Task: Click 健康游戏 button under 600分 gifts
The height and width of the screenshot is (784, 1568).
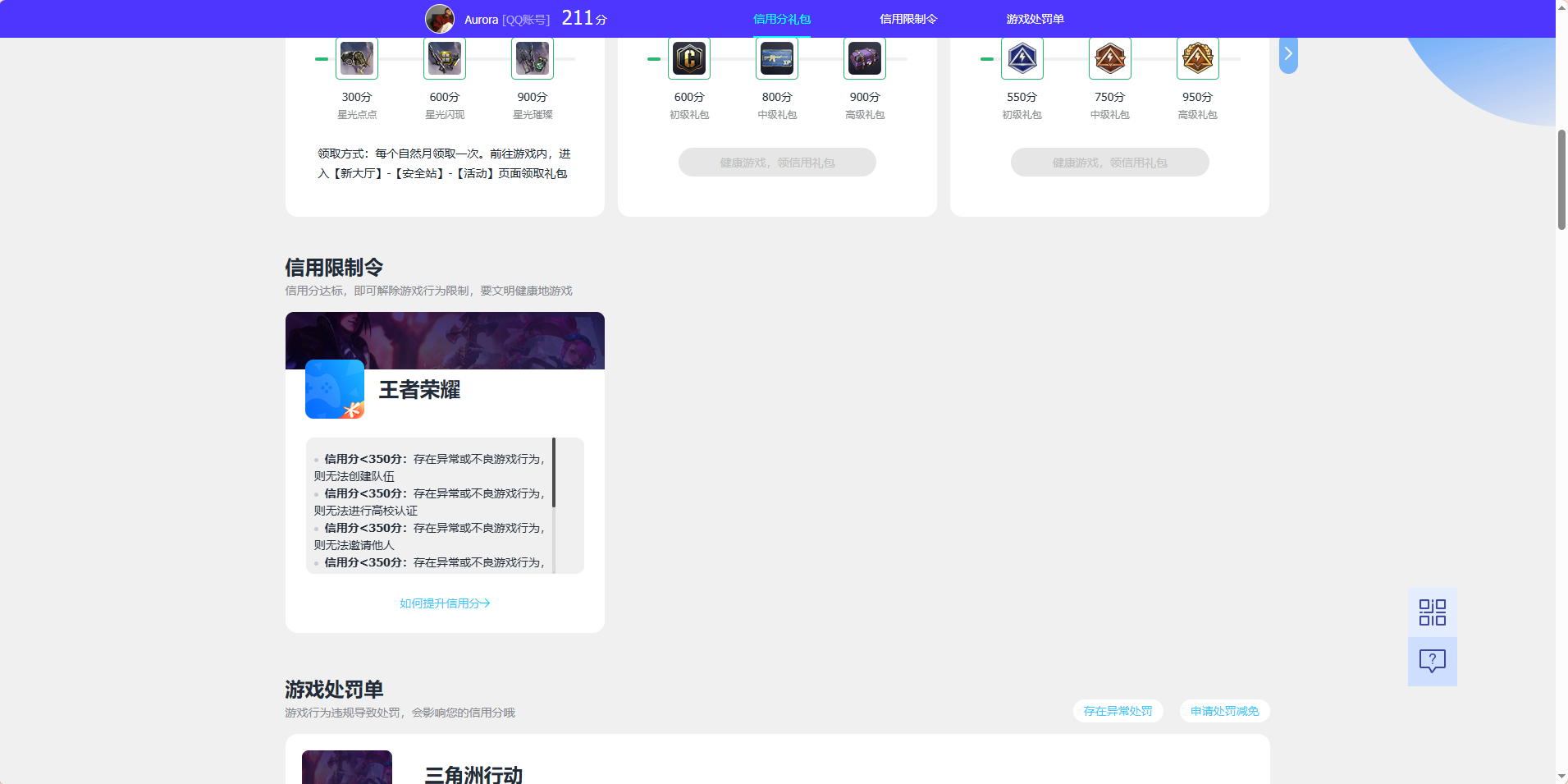Action: point(777,163)
